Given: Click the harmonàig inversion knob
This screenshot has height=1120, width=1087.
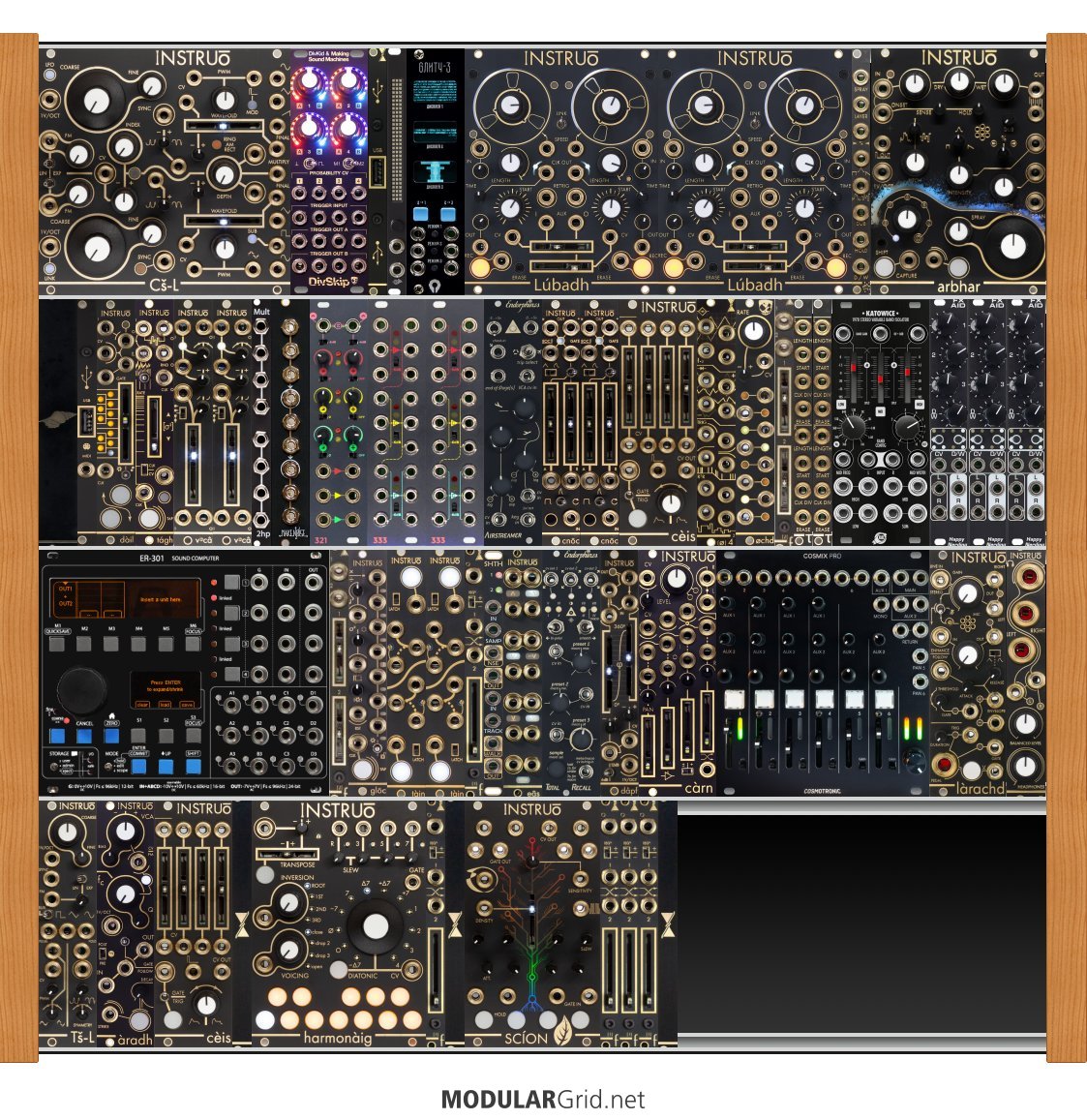Looking at the screenshot, I should (288, 903).
